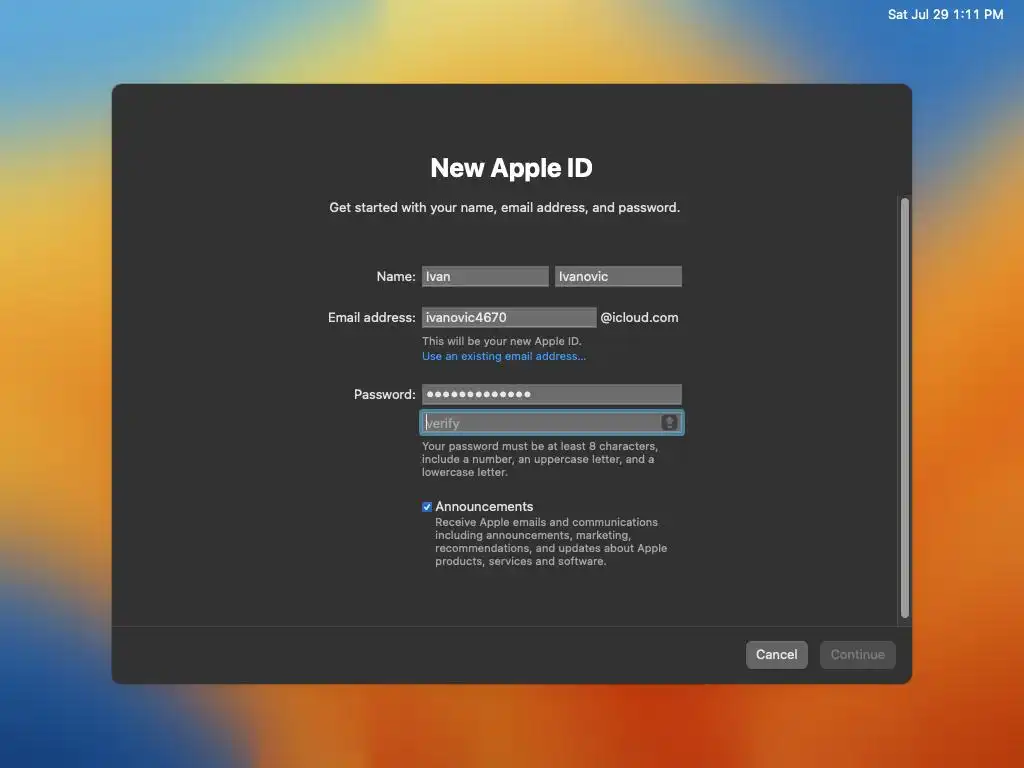
Task: Click the 'Get started with your name' subtitle
Action: [x=504, y=207]
